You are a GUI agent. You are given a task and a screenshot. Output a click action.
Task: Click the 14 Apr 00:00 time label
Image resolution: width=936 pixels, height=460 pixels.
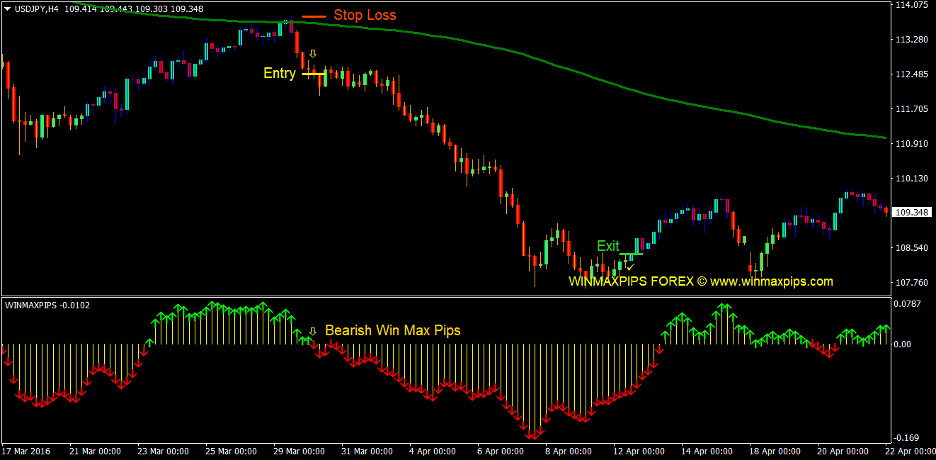[x=707, y=452]
